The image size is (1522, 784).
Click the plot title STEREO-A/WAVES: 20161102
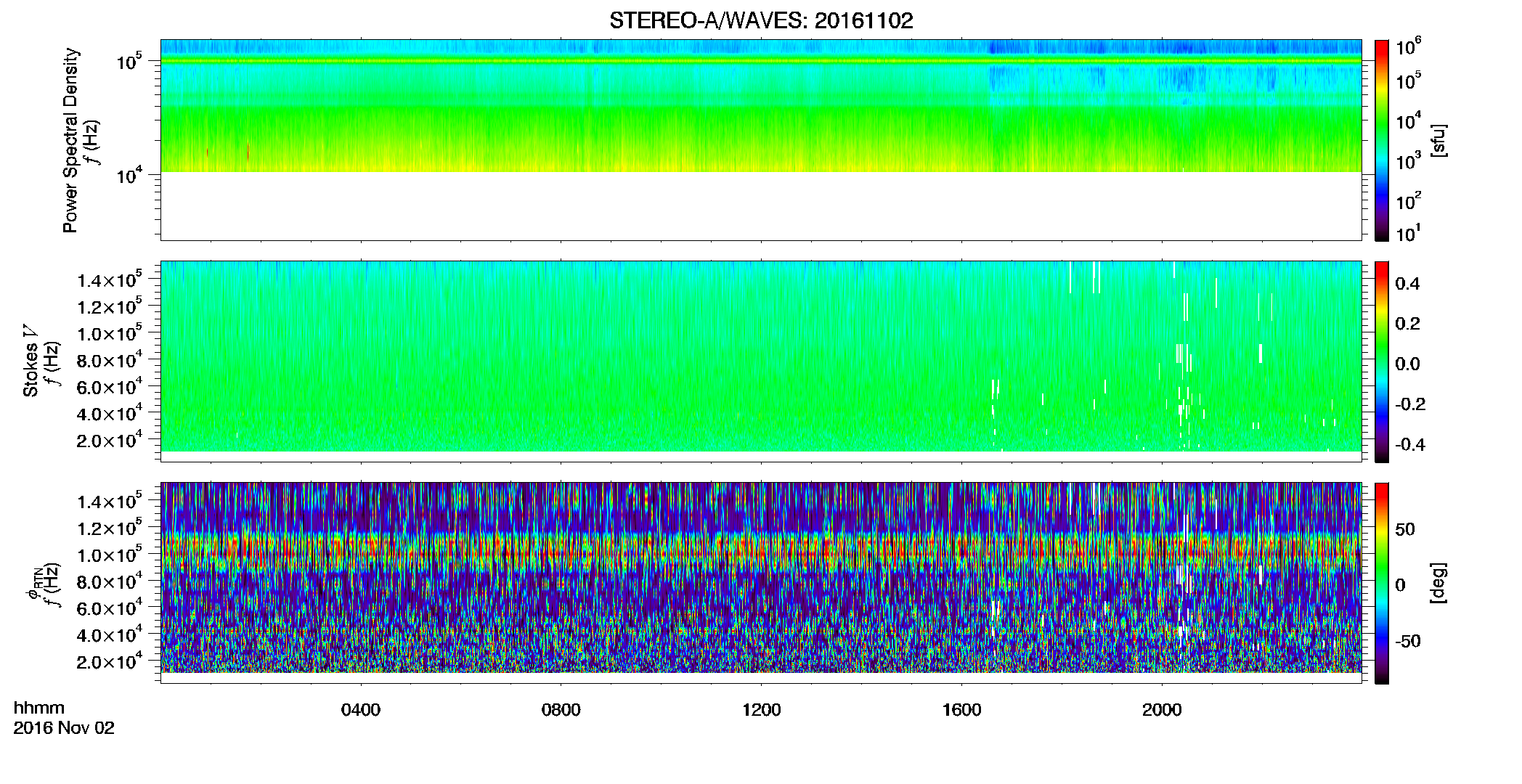click(x=761, y=21)
